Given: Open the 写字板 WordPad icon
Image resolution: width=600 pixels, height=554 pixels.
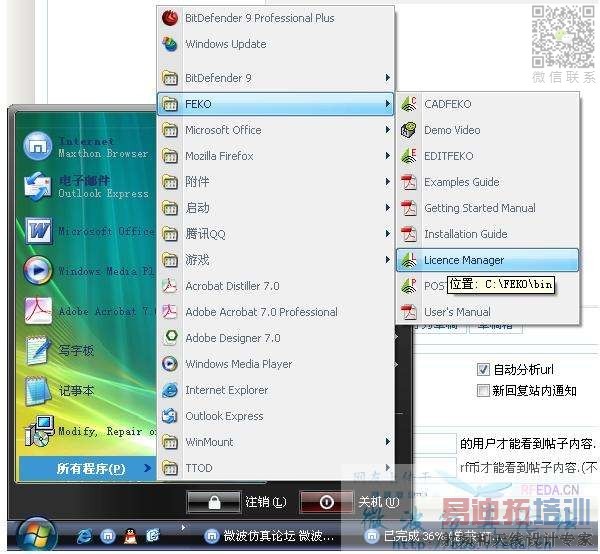Looking at the screenshot, I should [x=38, y=350].
